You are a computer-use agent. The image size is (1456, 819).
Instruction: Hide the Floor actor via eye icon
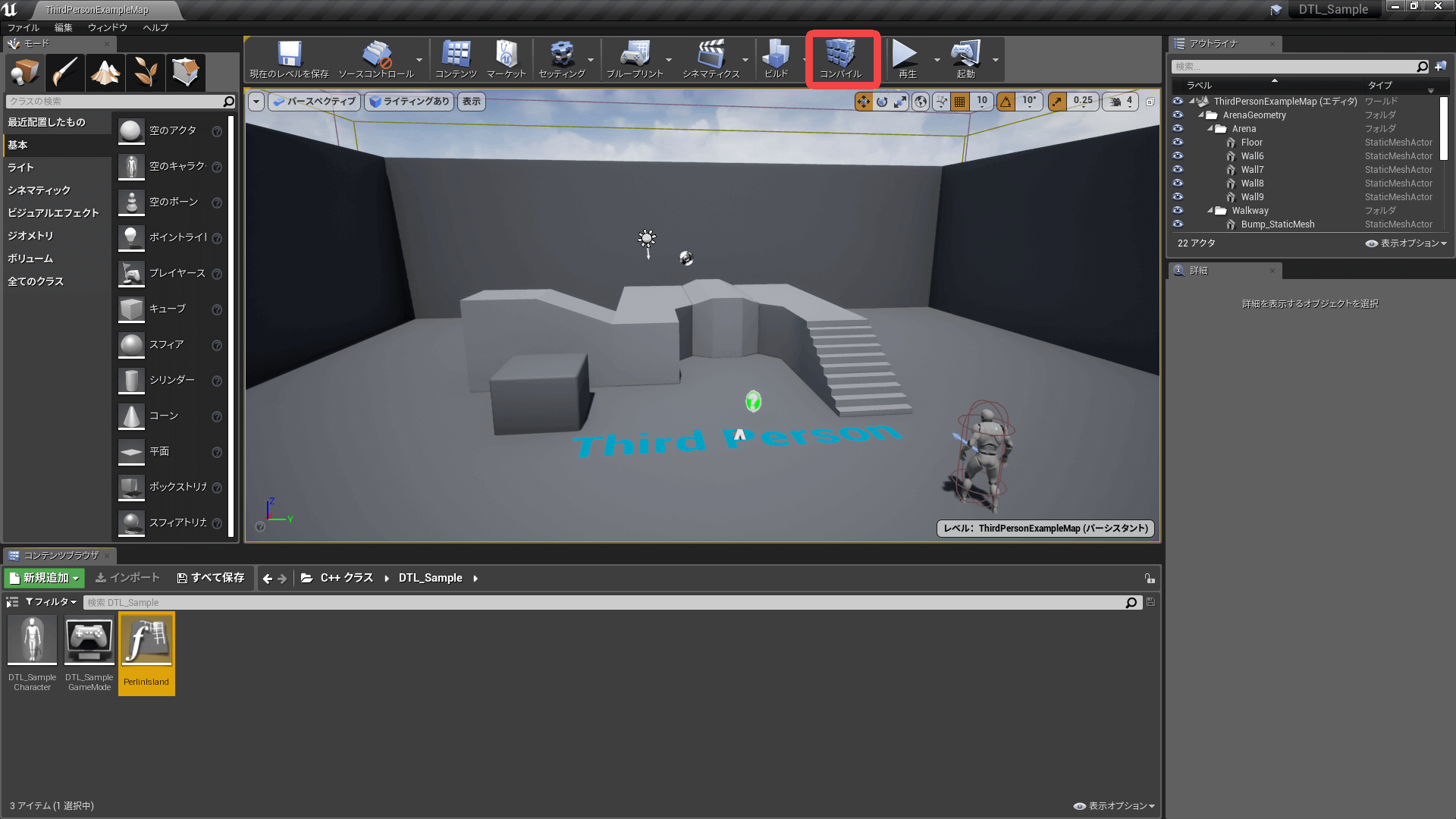(x=1178, y=143)
